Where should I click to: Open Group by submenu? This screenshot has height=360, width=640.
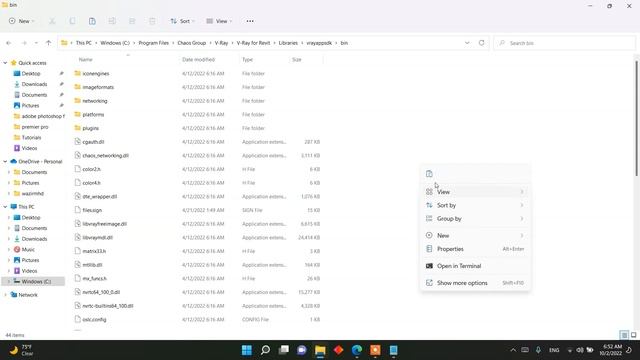pos(475,219)
